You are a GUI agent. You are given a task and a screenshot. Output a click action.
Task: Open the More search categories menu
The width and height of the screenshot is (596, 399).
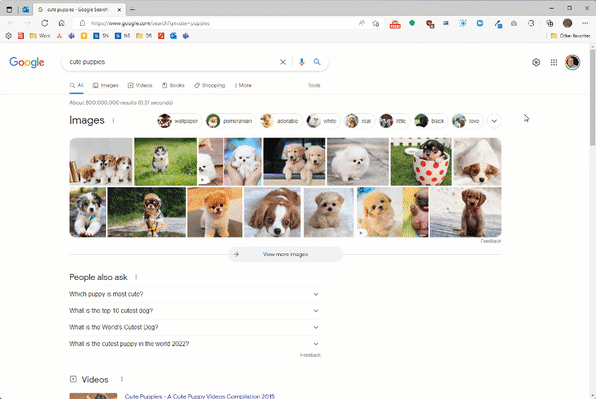click(243, 86)
